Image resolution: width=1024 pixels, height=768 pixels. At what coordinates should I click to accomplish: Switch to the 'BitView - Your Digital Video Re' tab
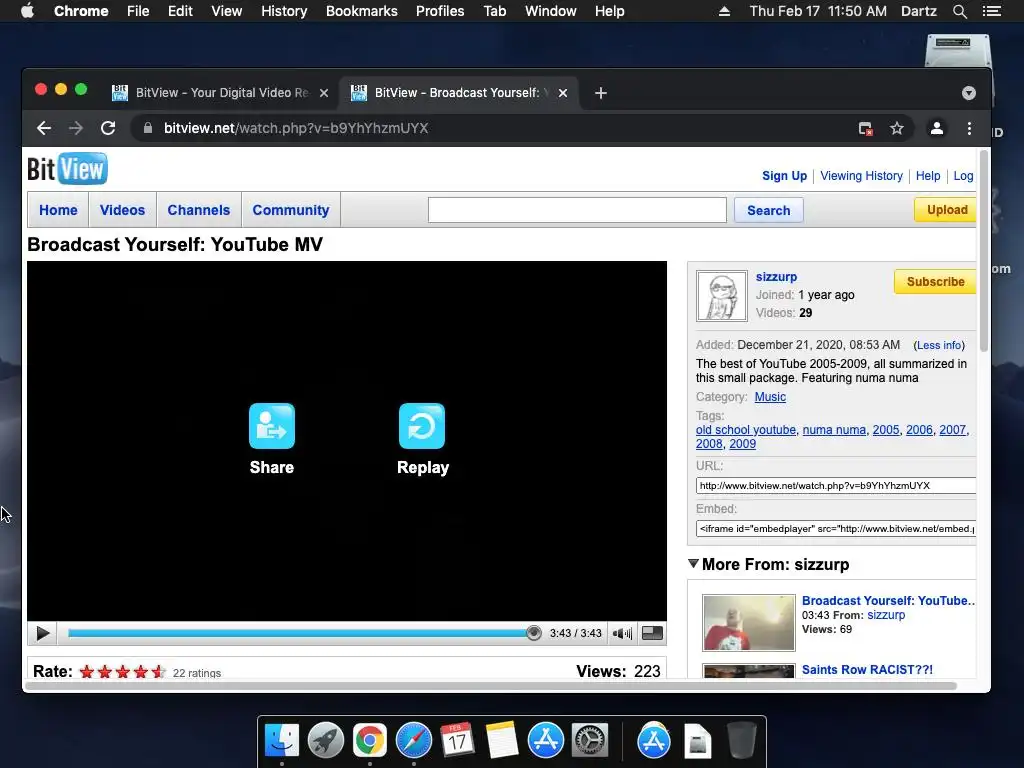point(221,93)
